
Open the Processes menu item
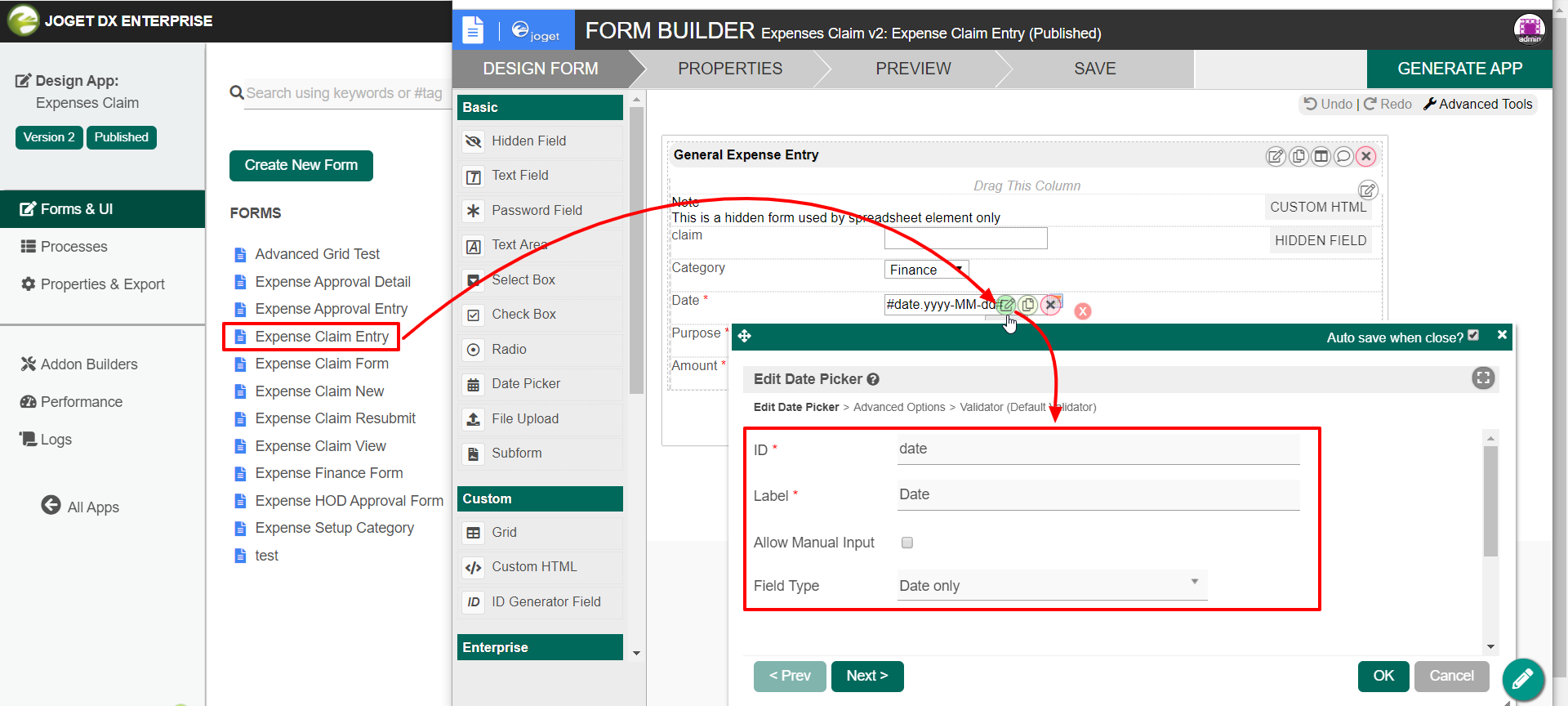73,247
